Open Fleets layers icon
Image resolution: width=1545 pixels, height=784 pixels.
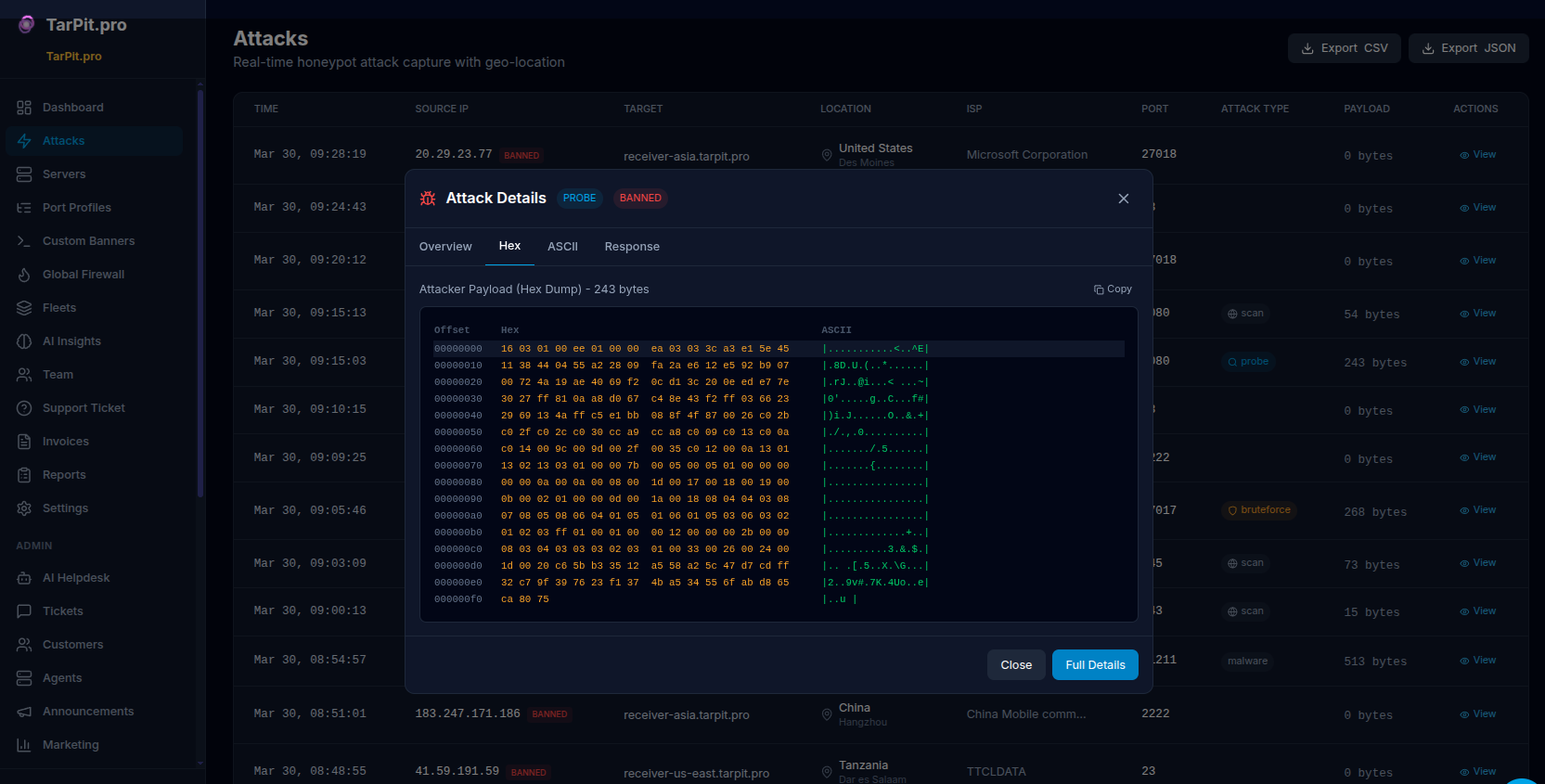(x=24, y=308)
